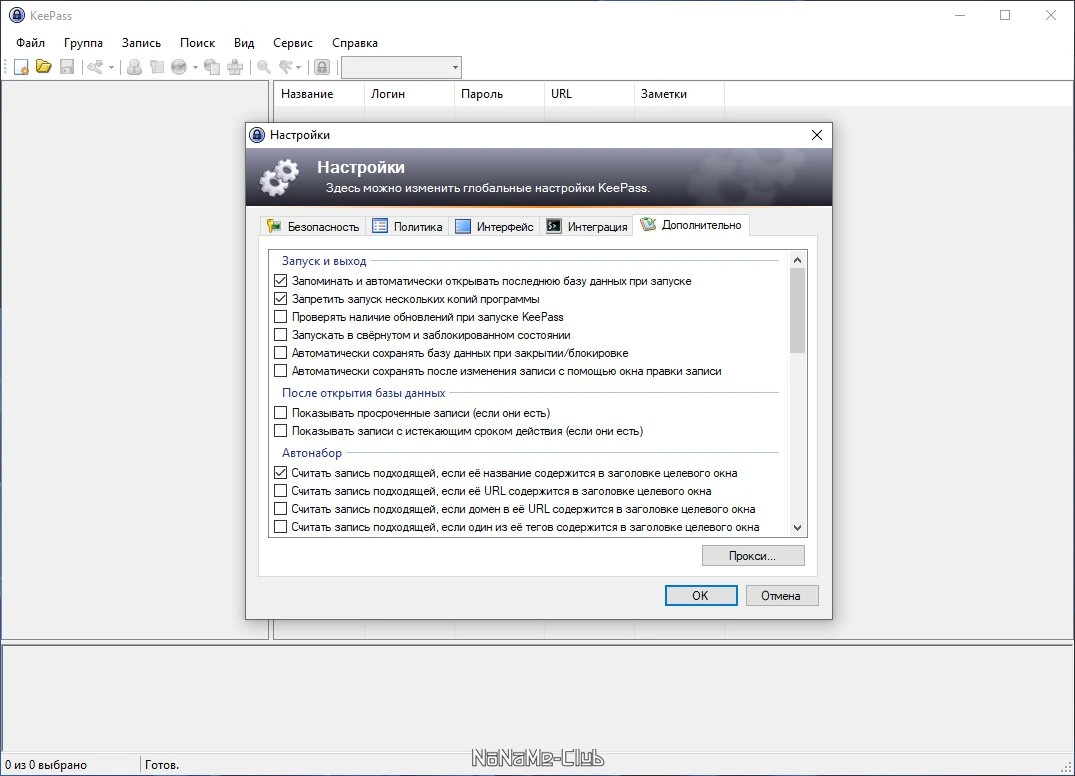
Task: Click the Add entry key icon
Action: coord(95,66)
